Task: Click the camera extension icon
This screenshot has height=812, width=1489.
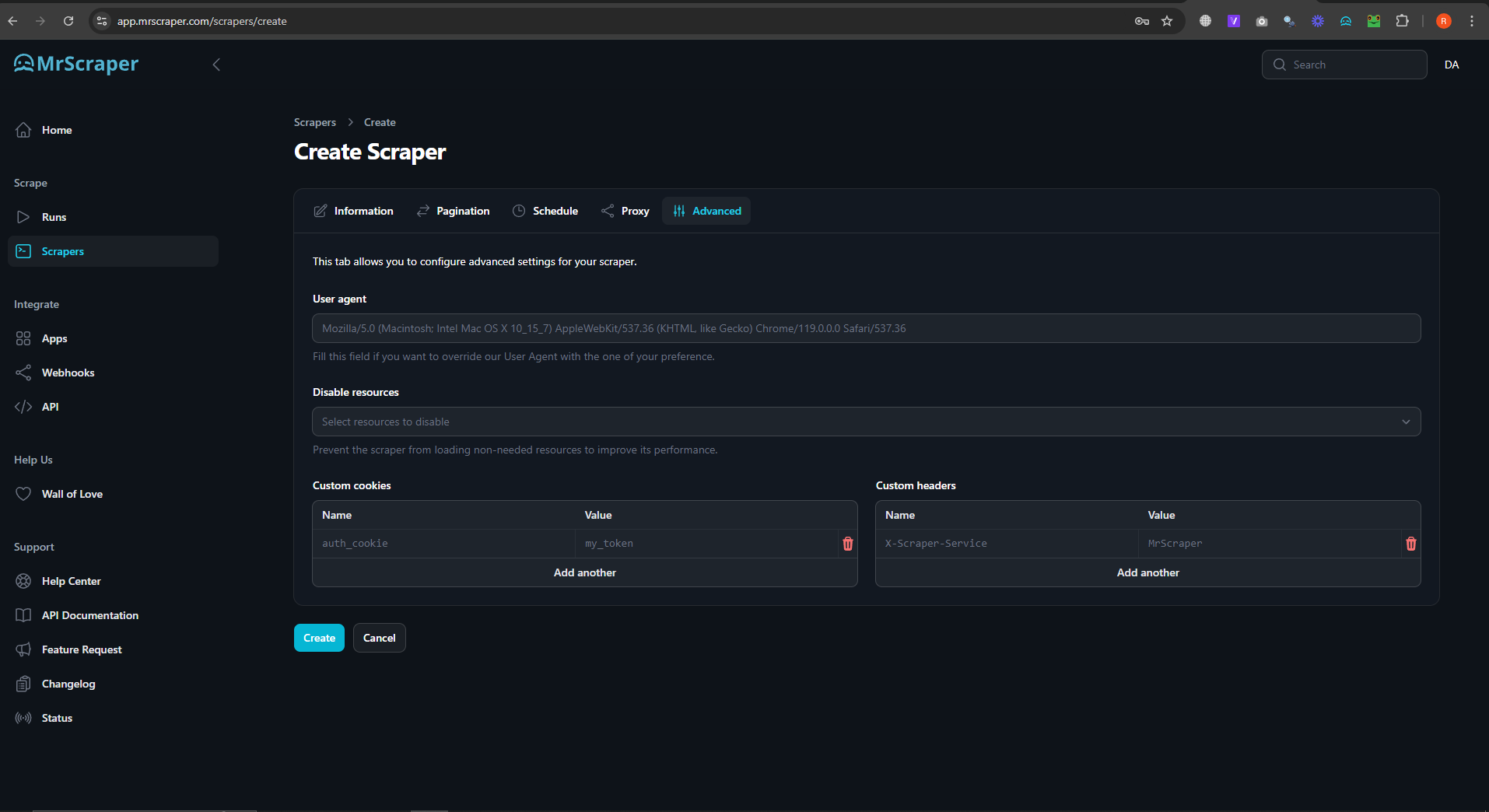Action: 1262,21
